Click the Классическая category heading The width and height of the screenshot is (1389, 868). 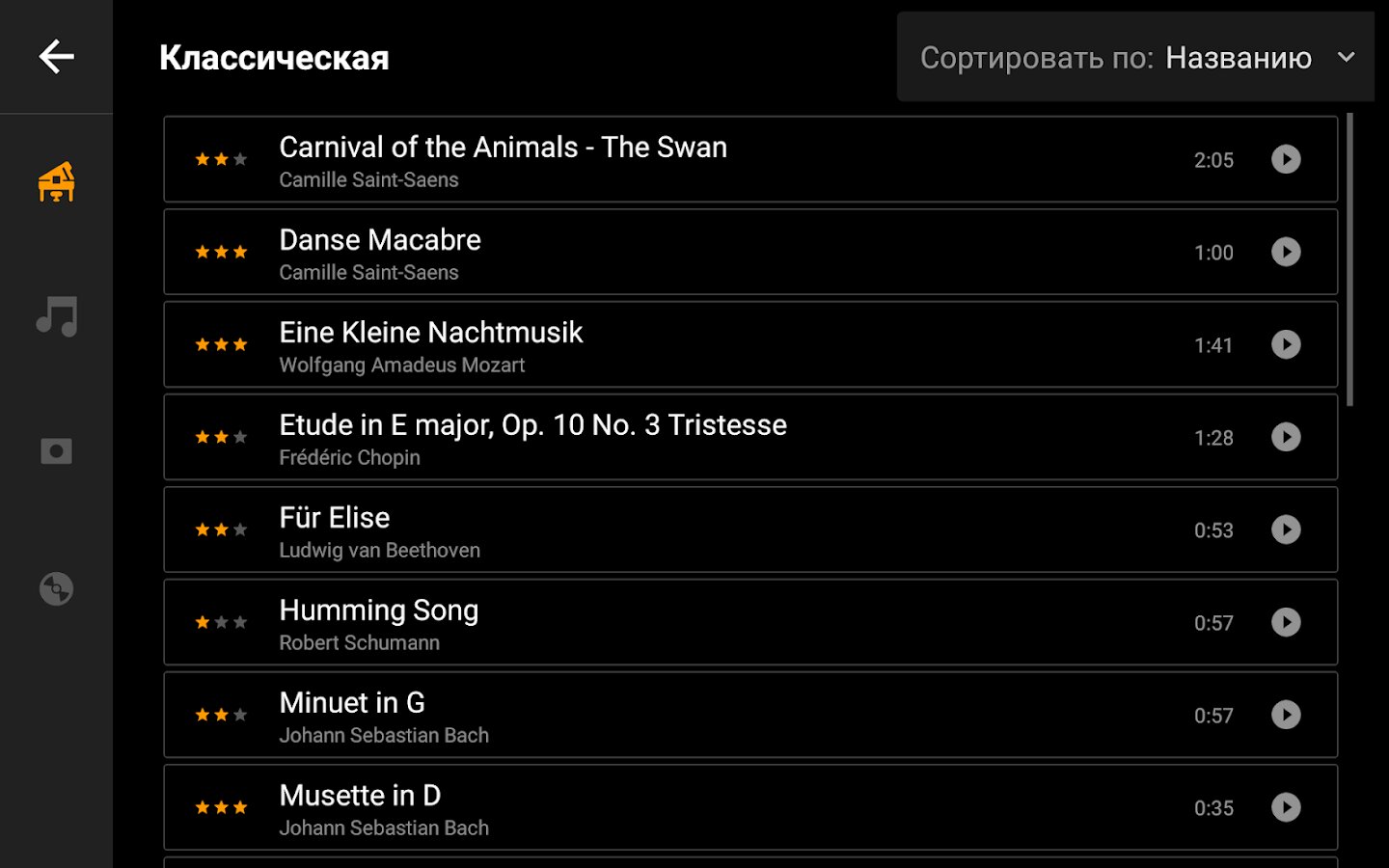tap(274, 58)
